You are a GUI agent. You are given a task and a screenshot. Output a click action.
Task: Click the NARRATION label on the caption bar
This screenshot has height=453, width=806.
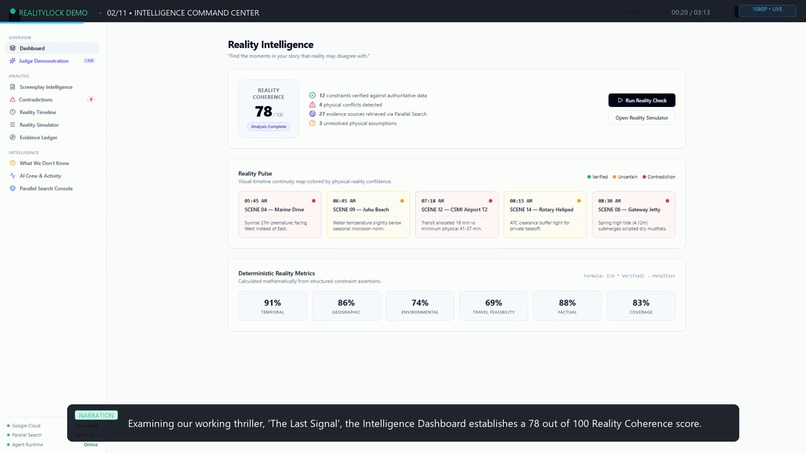tap(96, 415)
